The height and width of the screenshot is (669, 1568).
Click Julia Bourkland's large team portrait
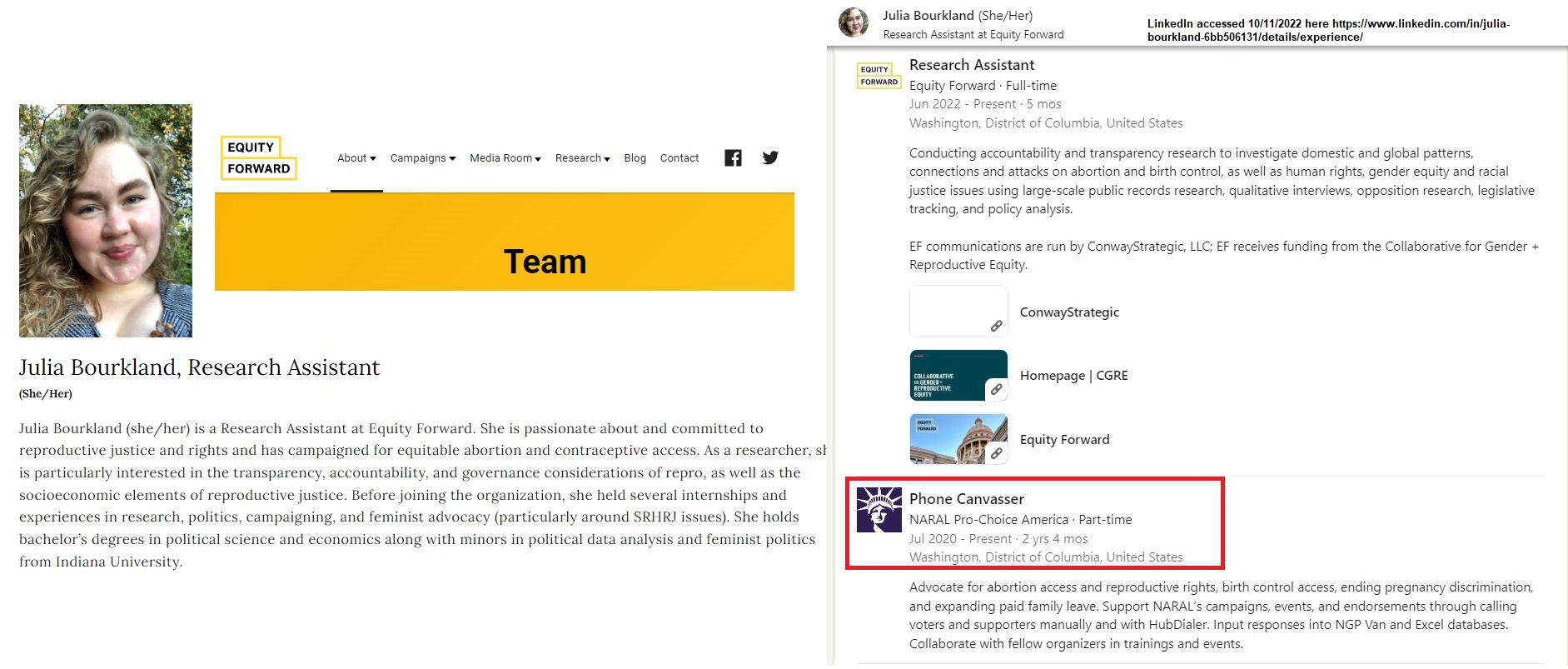pyautogui.click(x=106, y=221)
